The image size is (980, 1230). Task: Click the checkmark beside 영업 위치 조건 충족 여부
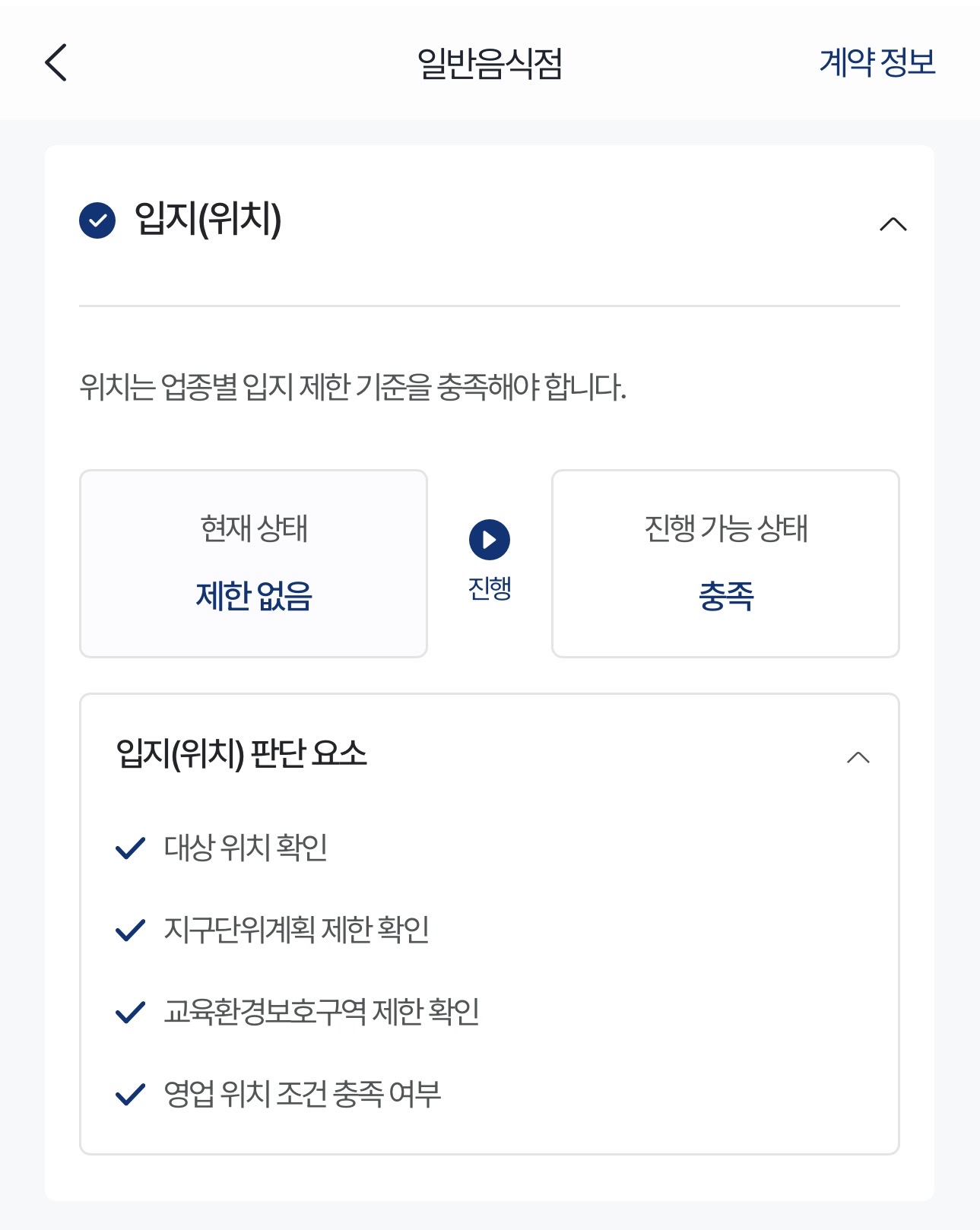point(130,1094)
